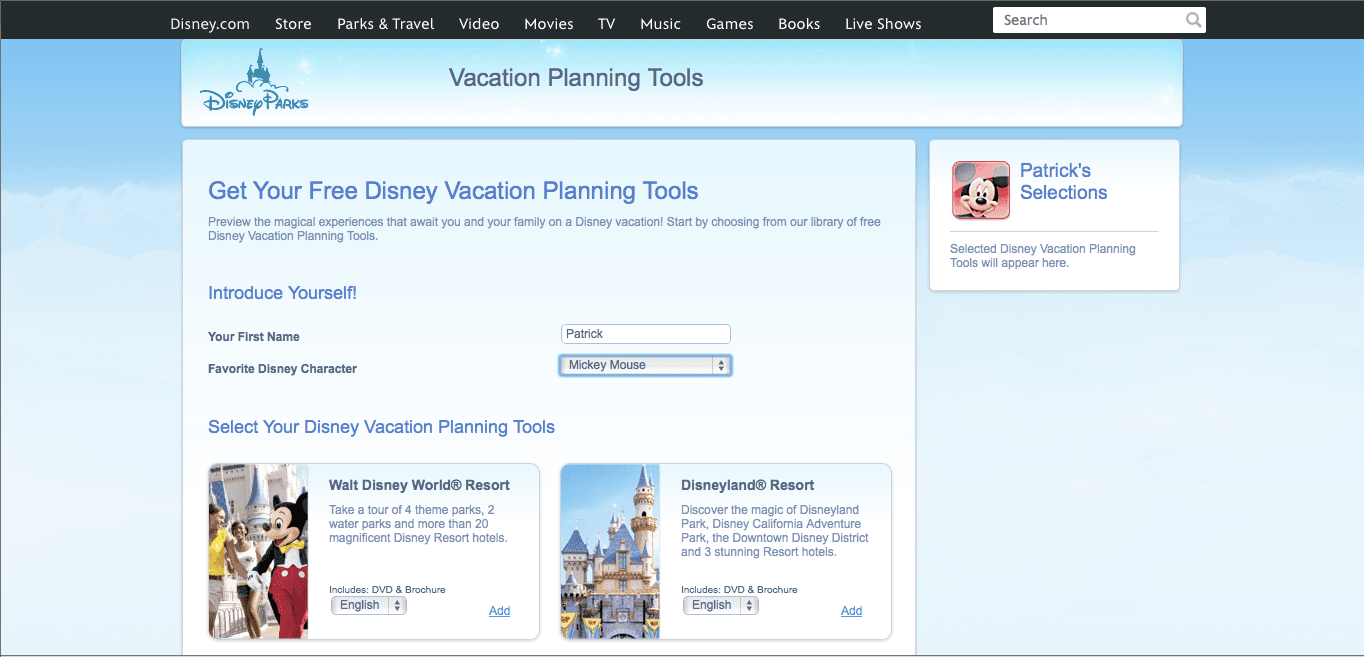
Task: Click the Get Your Free Disney Vacation Planning Tools heading
Action: tap(453, 191)
